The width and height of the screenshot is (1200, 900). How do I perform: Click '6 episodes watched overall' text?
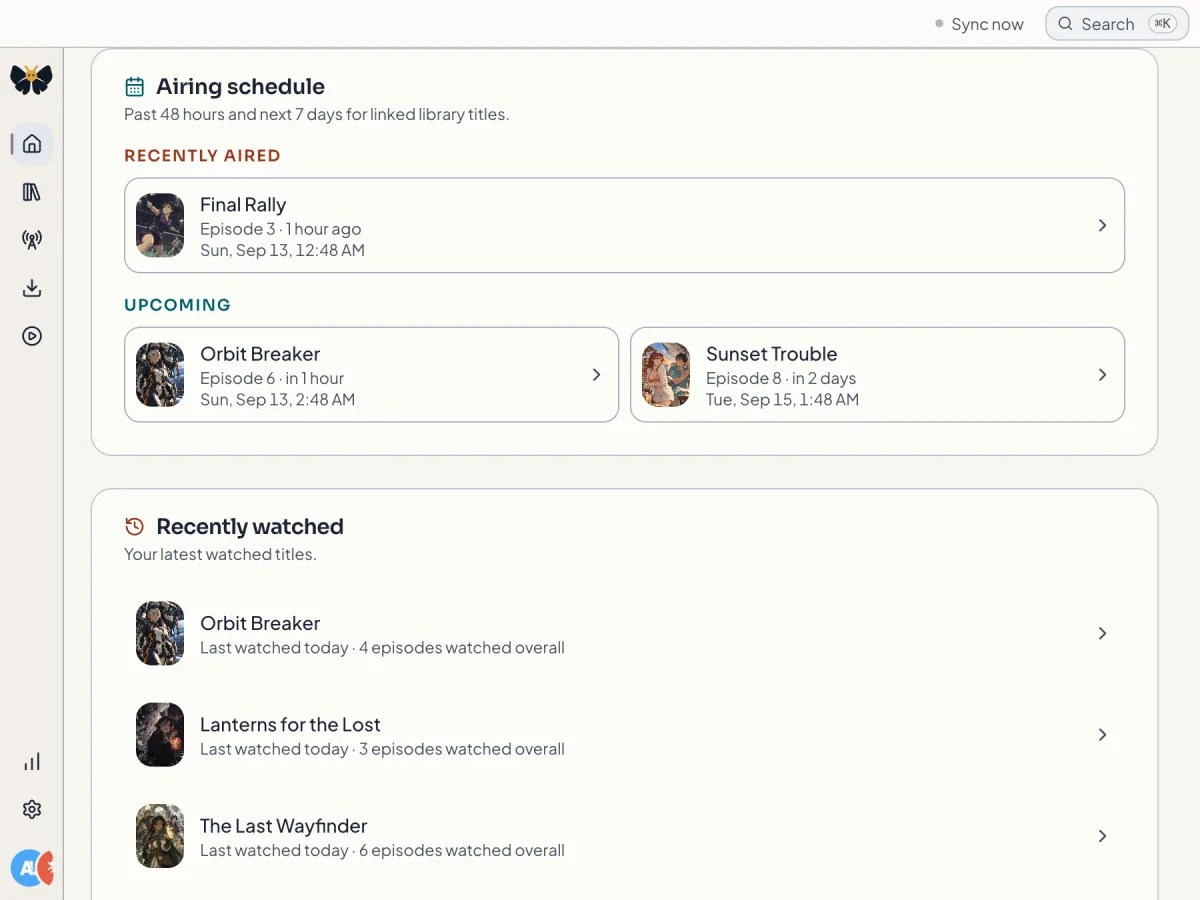point(462,850)
